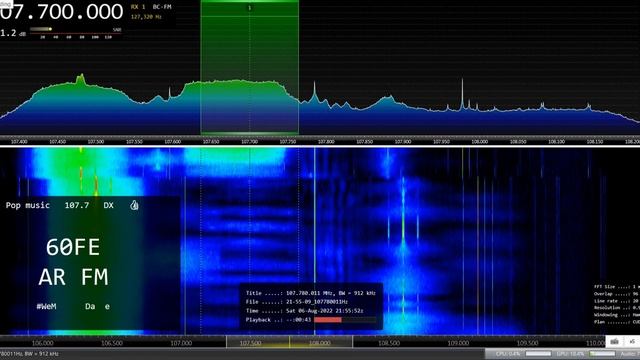Viewport: 640px width, 360px height.
Task: Click the File name line 21-55-09
Action: pyautogui.click(x=297, y=302)
